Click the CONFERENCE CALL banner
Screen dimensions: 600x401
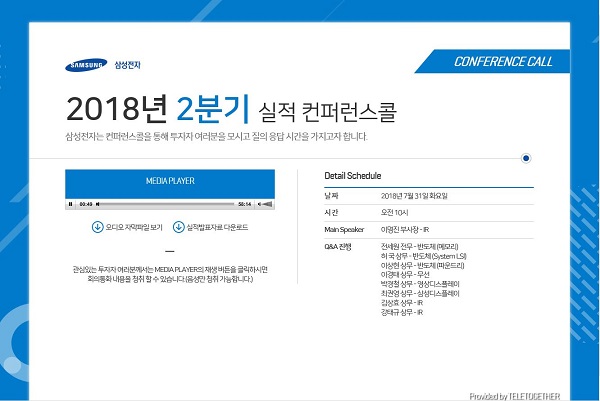click(x=493, y=61)
